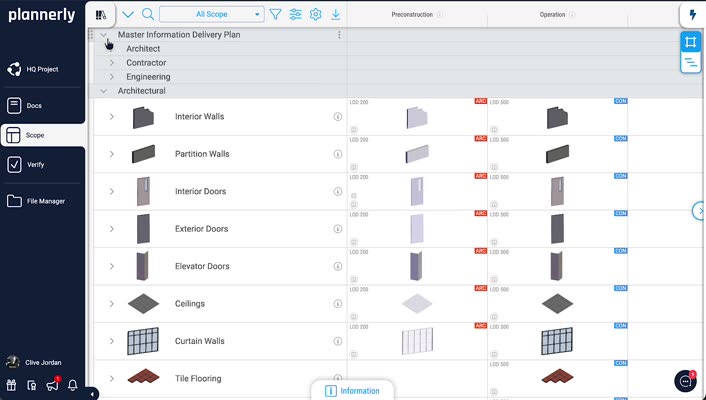The image size is (706, 400).
Task: Click info icon for Curtain Walls
Action: click(338, 341)
